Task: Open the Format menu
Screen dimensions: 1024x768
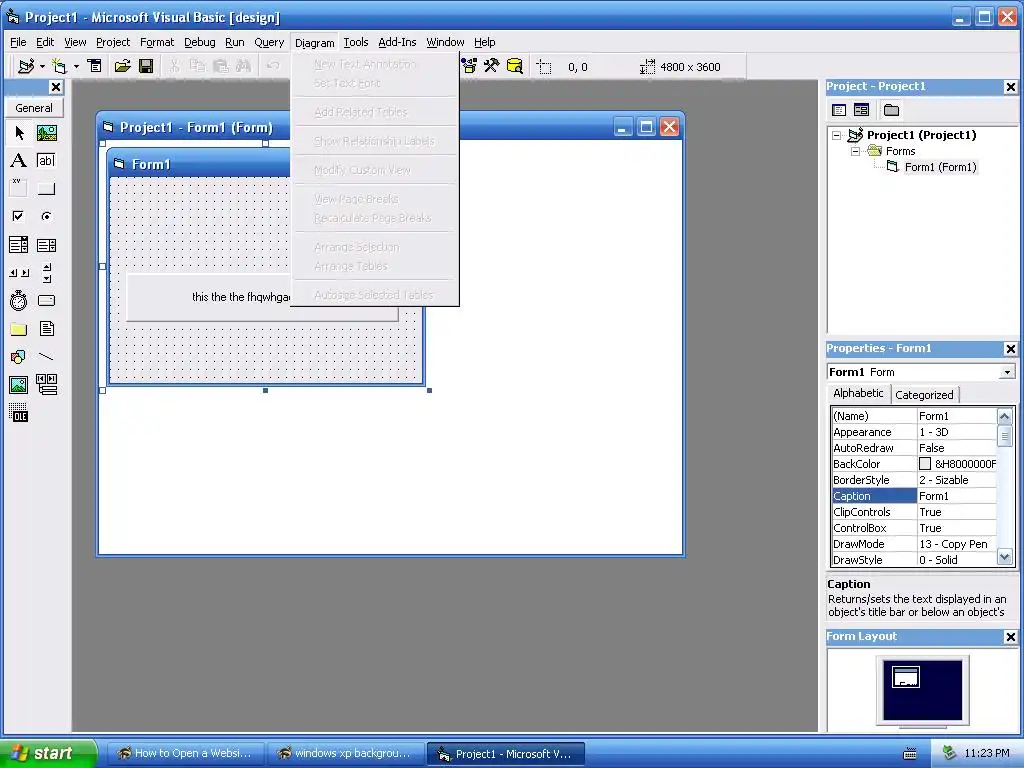Action: pos(157,42)
